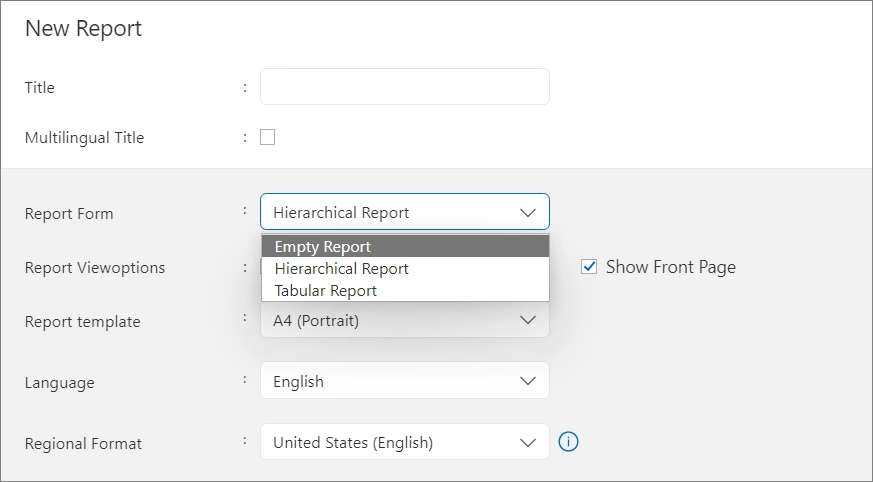The image size is (873, 482).
Task: Select Empty Report from the list
Action: click(x=405, y=246)
